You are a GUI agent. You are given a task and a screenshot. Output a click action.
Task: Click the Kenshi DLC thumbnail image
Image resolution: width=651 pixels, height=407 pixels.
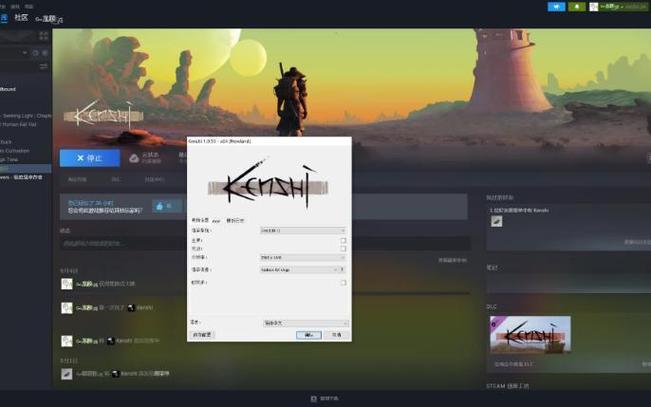coord(530,334)
